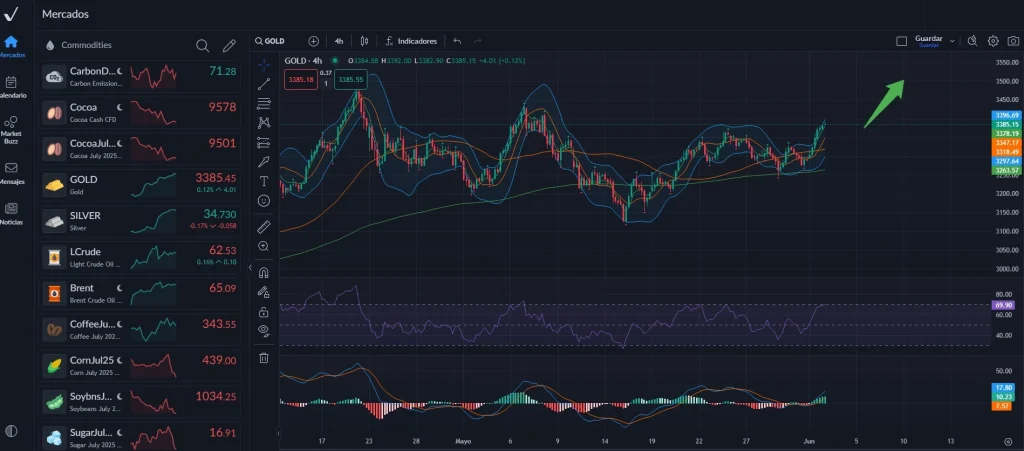Take a chart snapshot with camera
The height and width of the screenshot is (451, 1024).
pos(1013,41)
